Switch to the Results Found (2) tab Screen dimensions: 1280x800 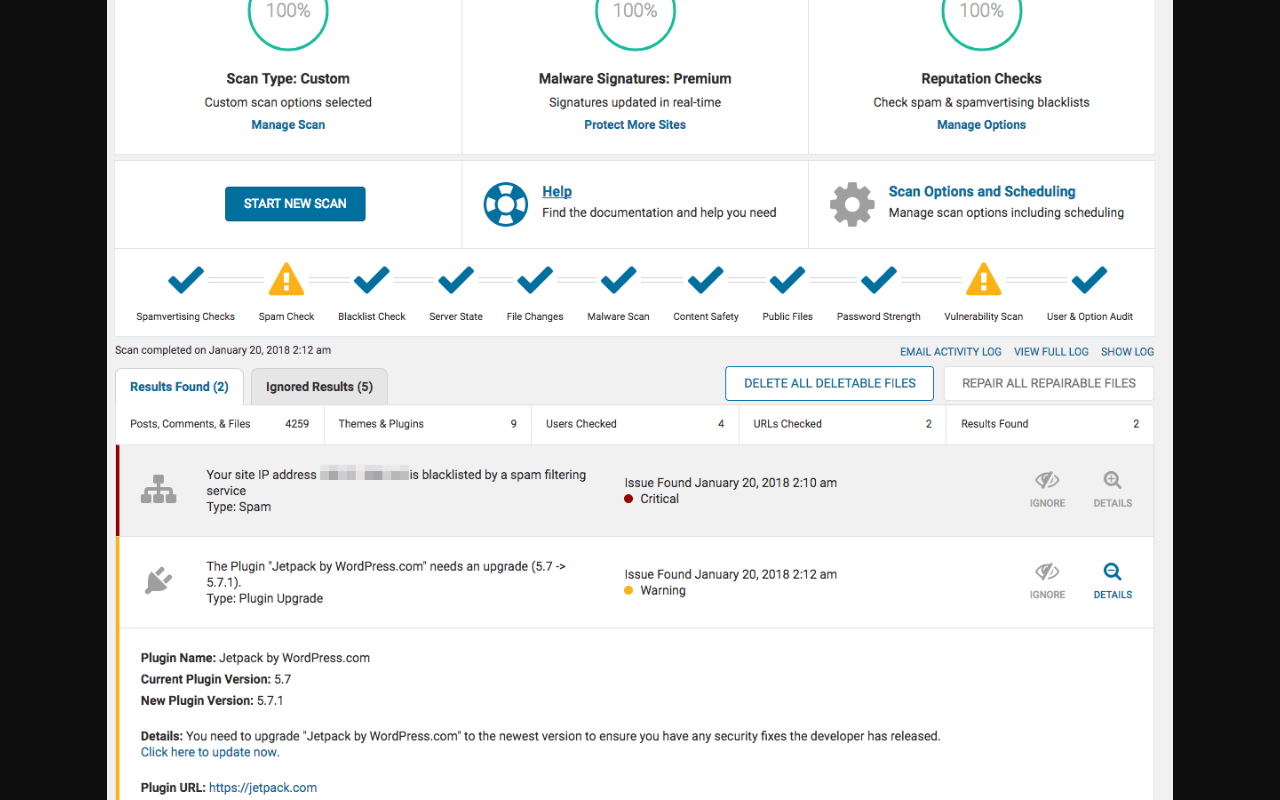click(x=179, y=387)
